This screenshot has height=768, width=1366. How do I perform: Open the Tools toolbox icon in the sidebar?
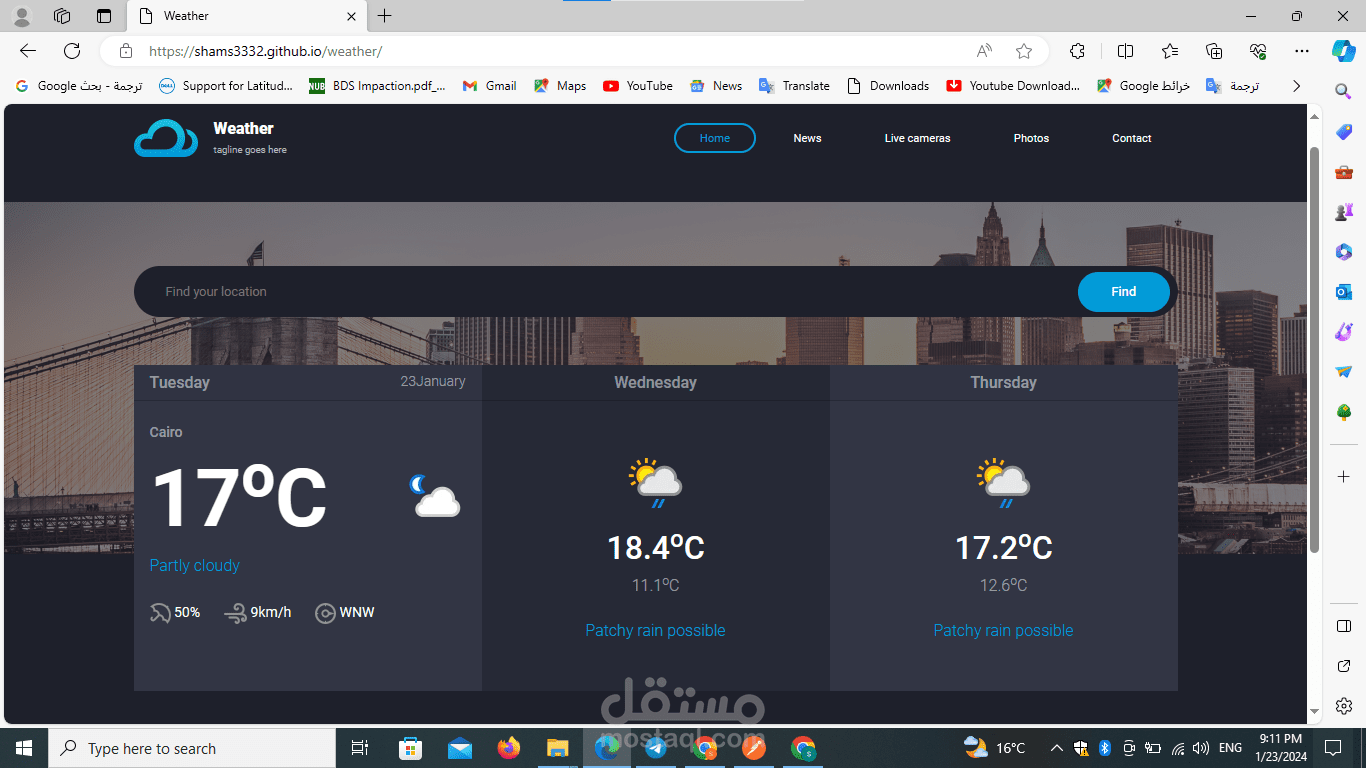(1343, 171)
